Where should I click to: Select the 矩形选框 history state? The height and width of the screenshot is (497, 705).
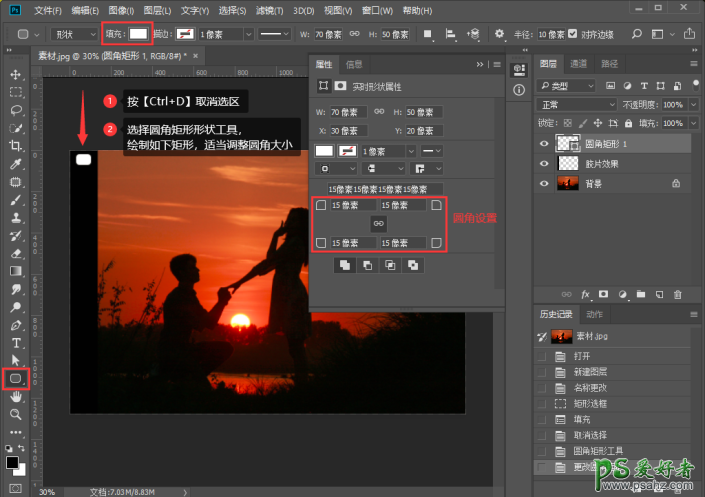tap(614, 403)
